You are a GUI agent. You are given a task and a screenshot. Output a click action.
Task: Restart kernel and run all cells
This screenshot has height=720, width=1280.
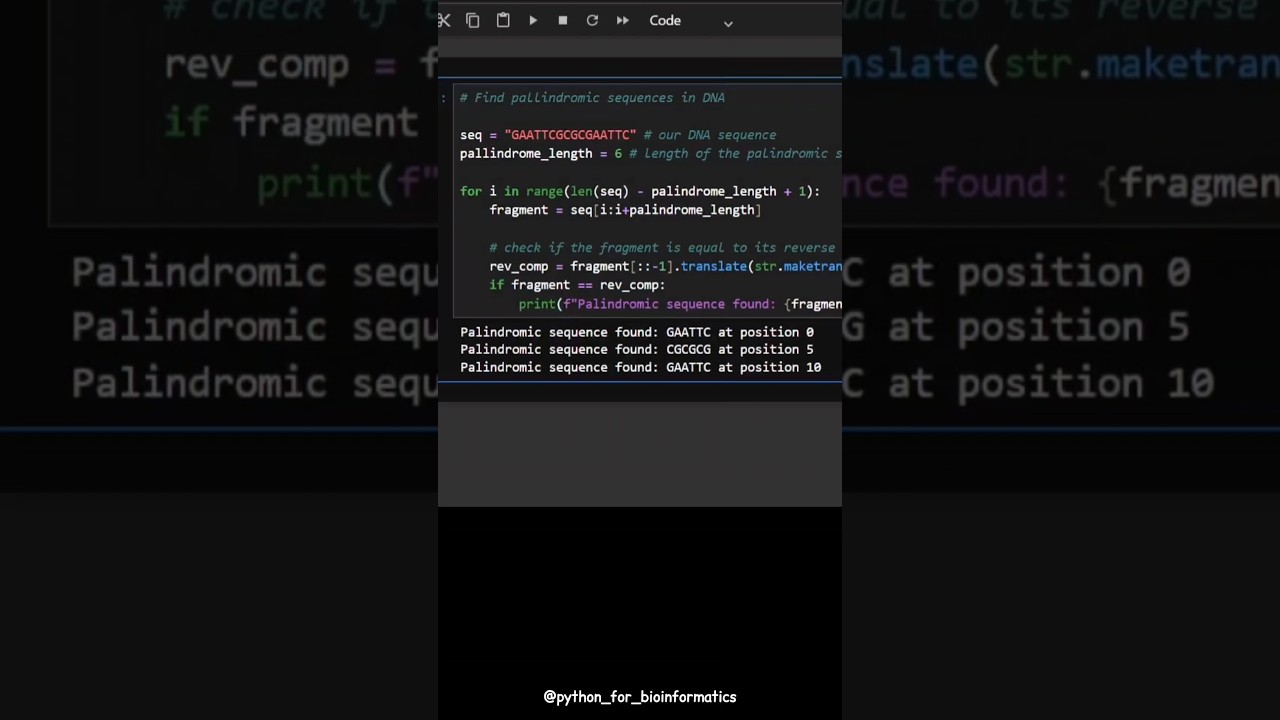(622, 20)
